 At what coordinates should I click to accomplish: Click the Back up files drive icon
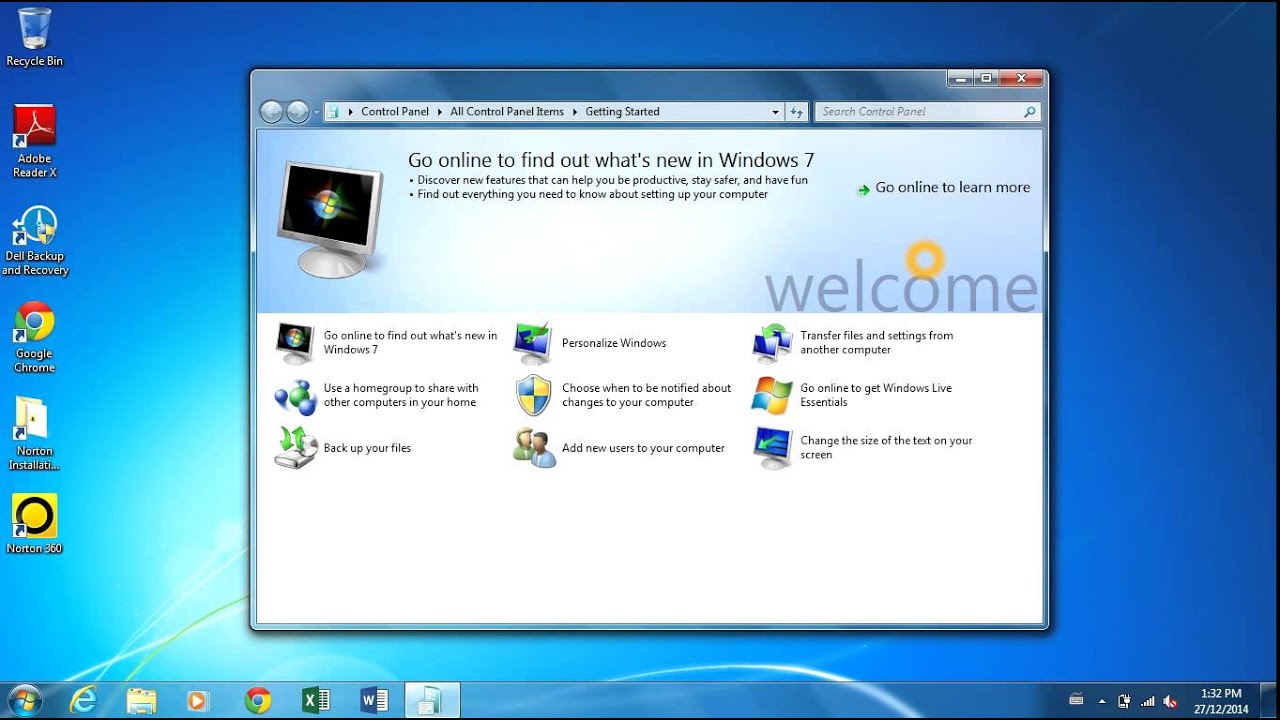click(x=295, y=448)
